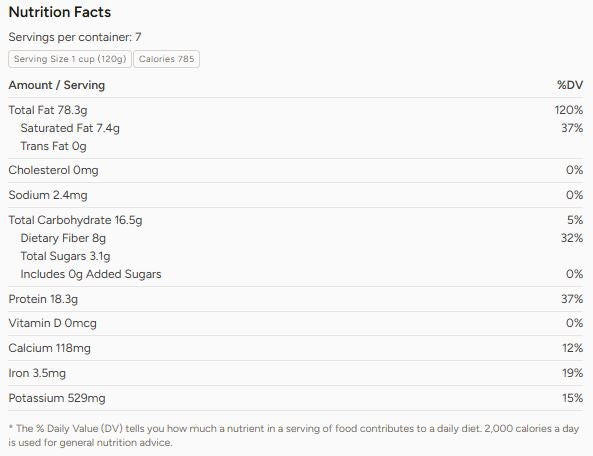This screenshot has height=456, width=593.
Task: Click the Sodium 2.4mg row
Action: 296,195
